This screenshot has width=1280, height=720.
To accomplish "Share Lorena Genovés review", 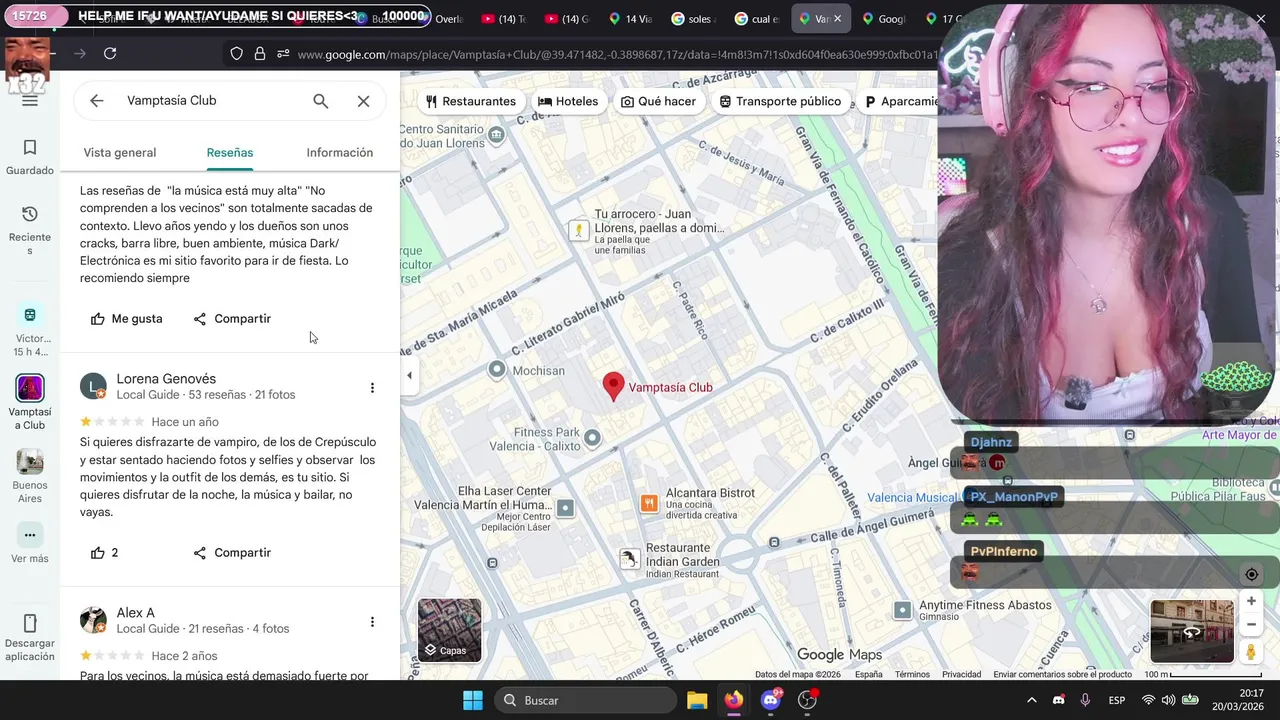I will (x=232, y=553).
